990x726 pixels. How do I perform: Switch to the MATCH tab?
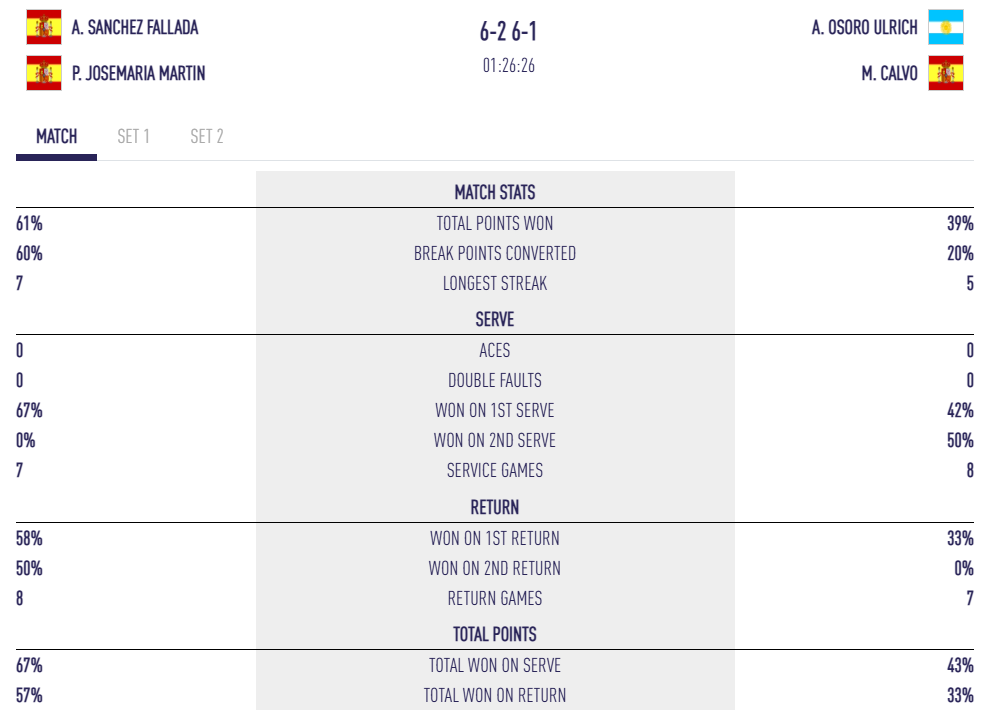[x=56, y=137]
